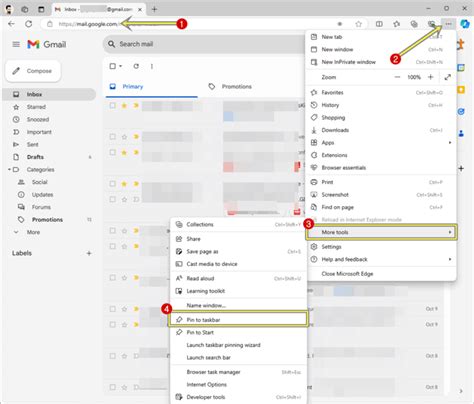Open Snoozed folder
474x404 pixels.
tap(49, 119)
